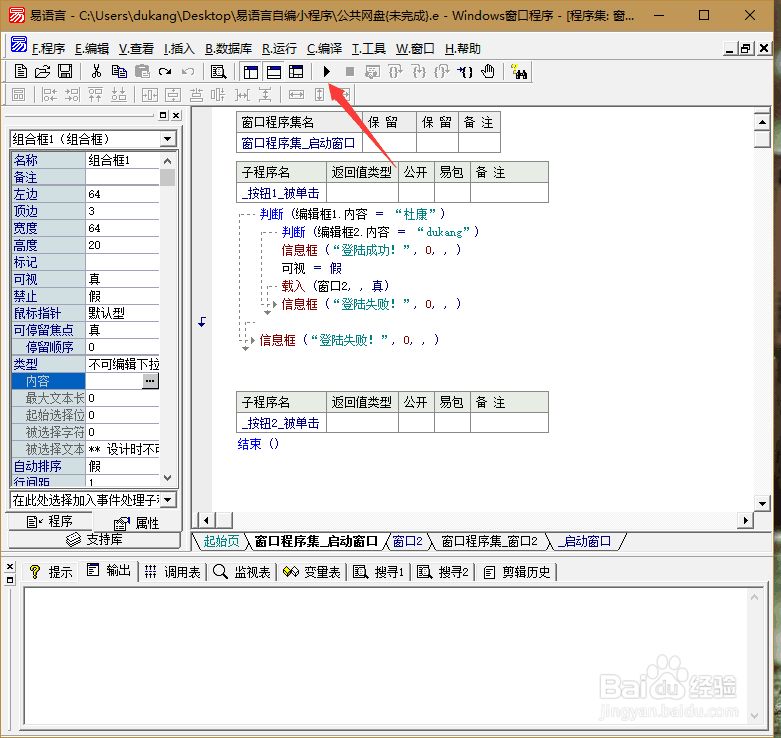Switch to the 程序 panel tab

(50, 521)
